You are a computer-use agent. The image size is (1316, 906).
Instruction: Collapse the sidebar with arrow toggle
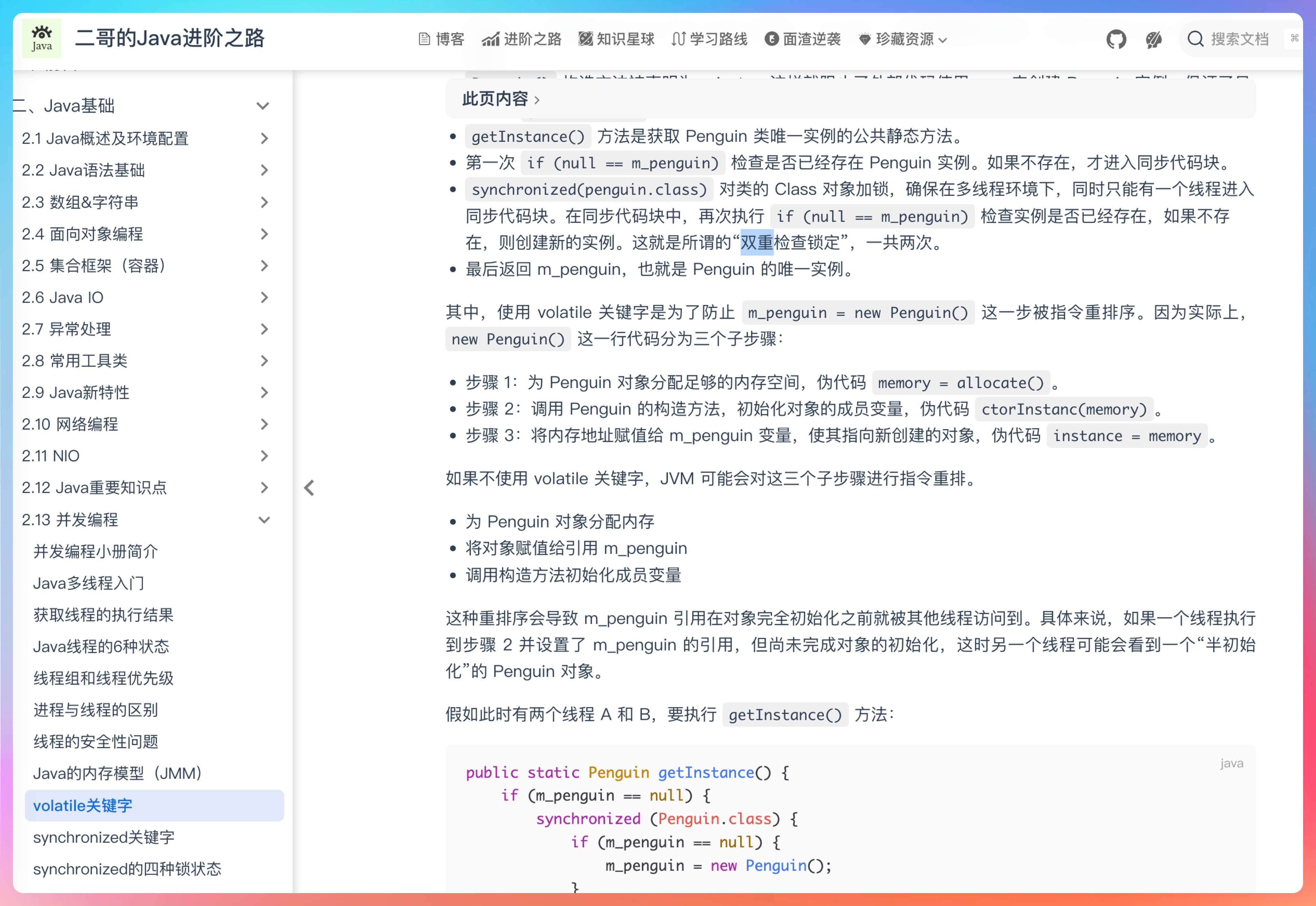coord(309,487)
